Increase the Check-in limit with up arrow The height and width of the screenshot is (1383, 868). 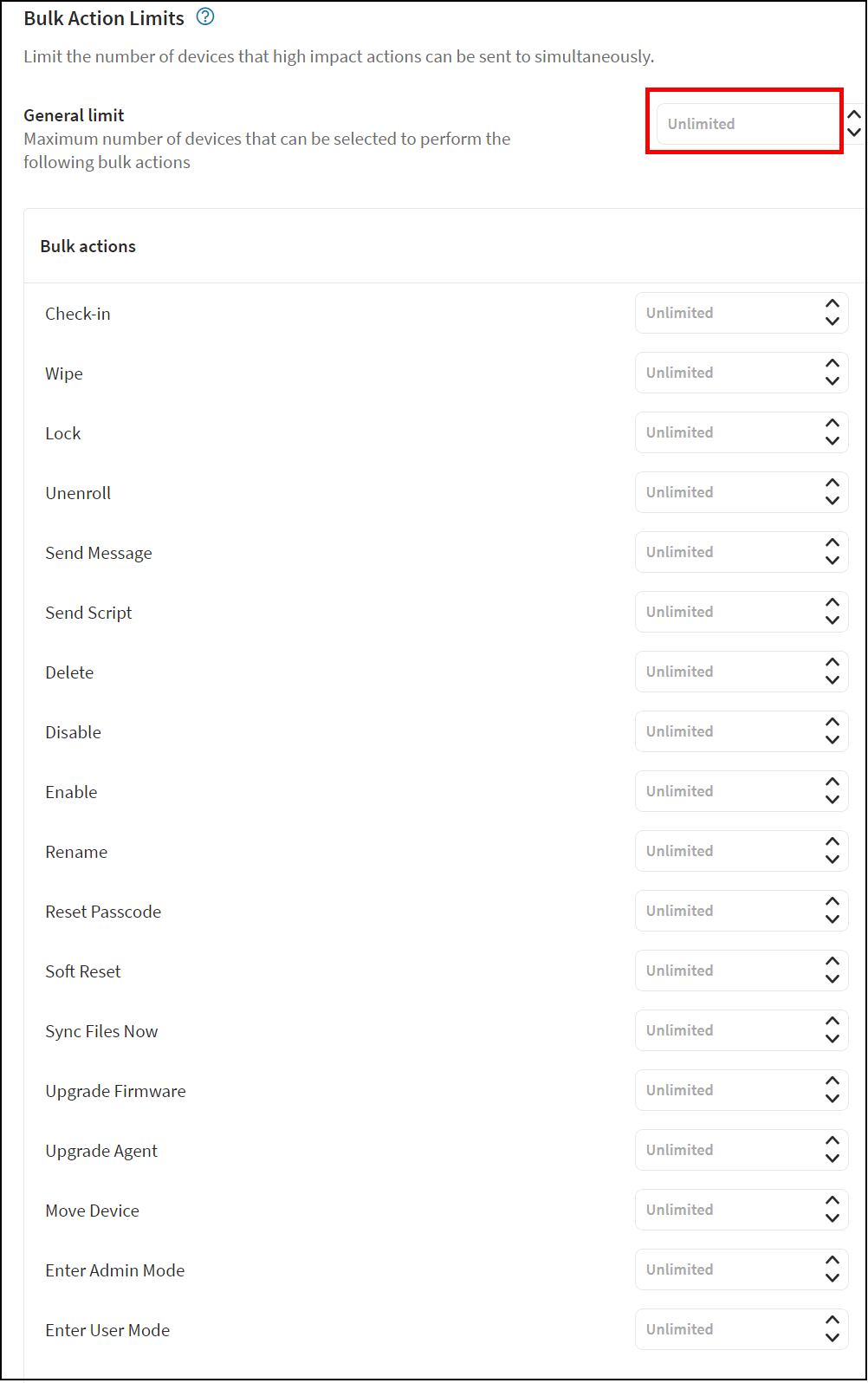click(x=832, y=304)
